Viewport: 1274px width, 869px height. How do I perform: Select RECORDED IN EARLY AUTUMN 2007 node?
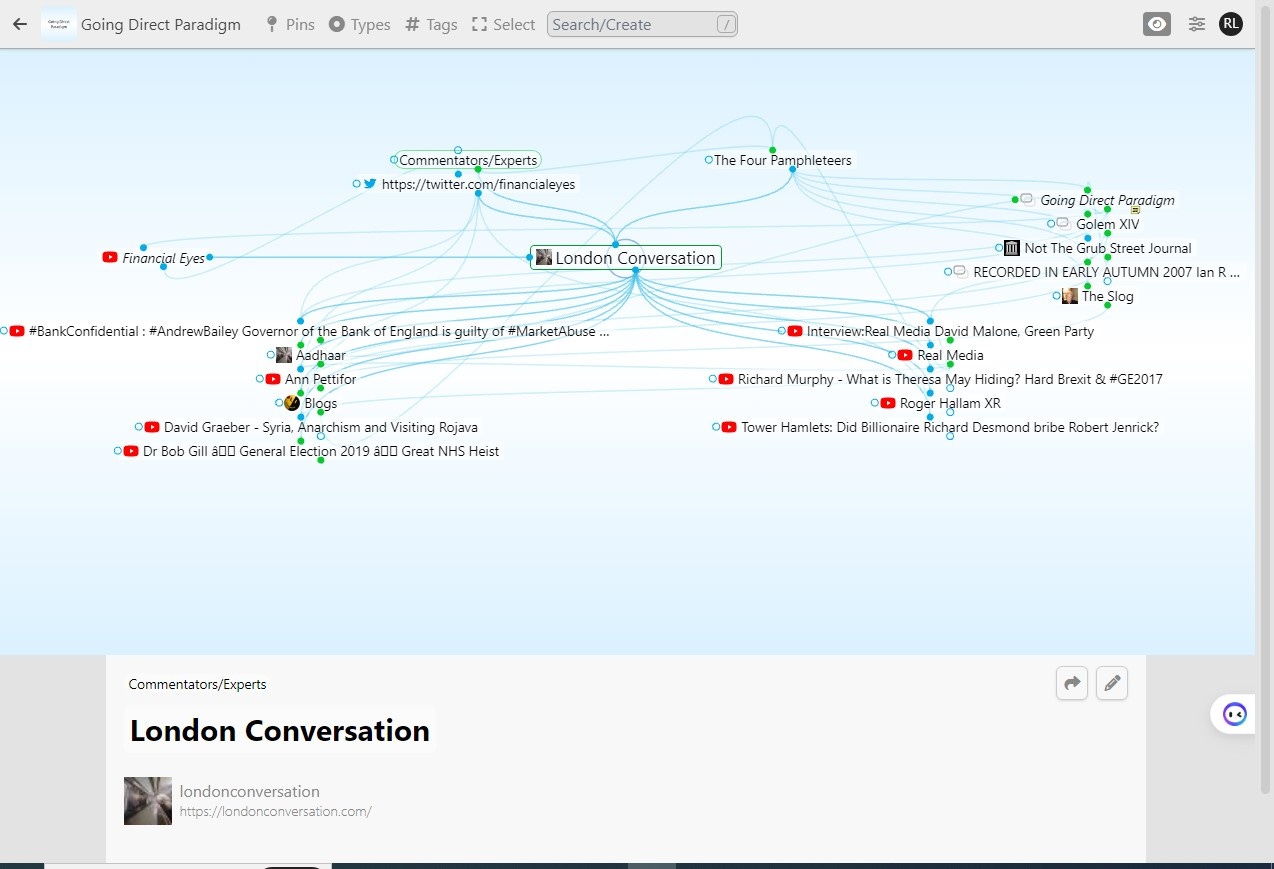click(1106, 271)
